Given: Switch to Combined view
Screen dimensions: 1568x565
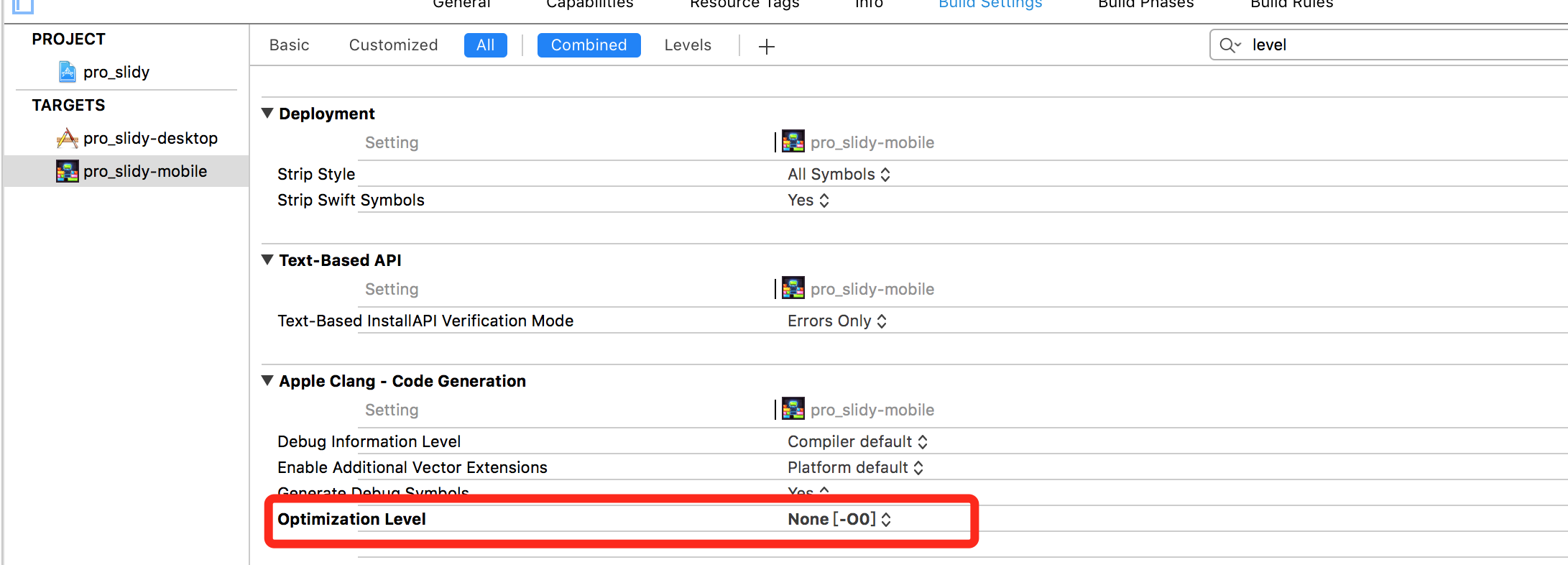Looking at the screenshot, I should 589,45.
